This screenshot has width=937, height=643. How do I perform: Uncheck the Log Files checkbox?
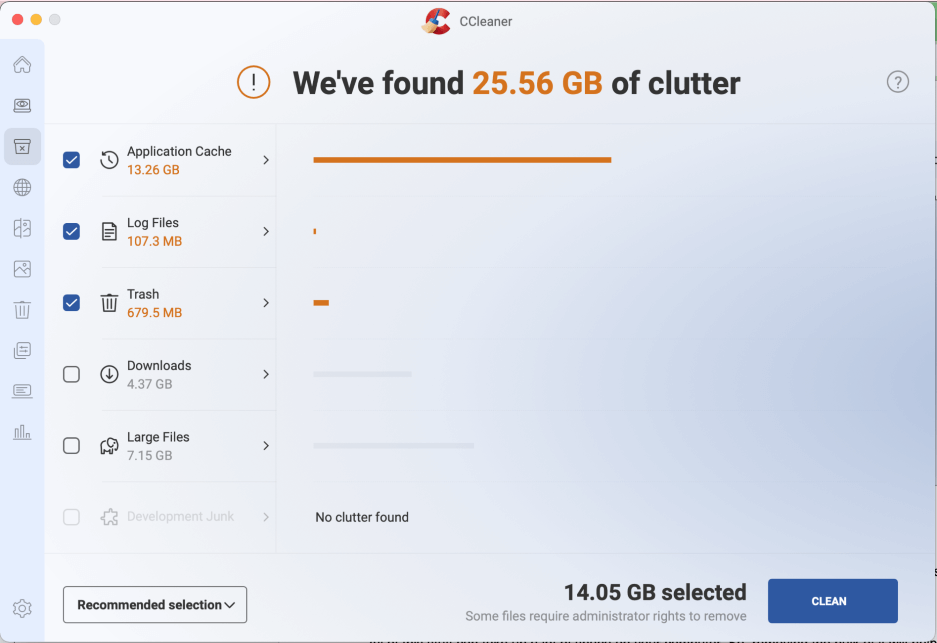72,231
